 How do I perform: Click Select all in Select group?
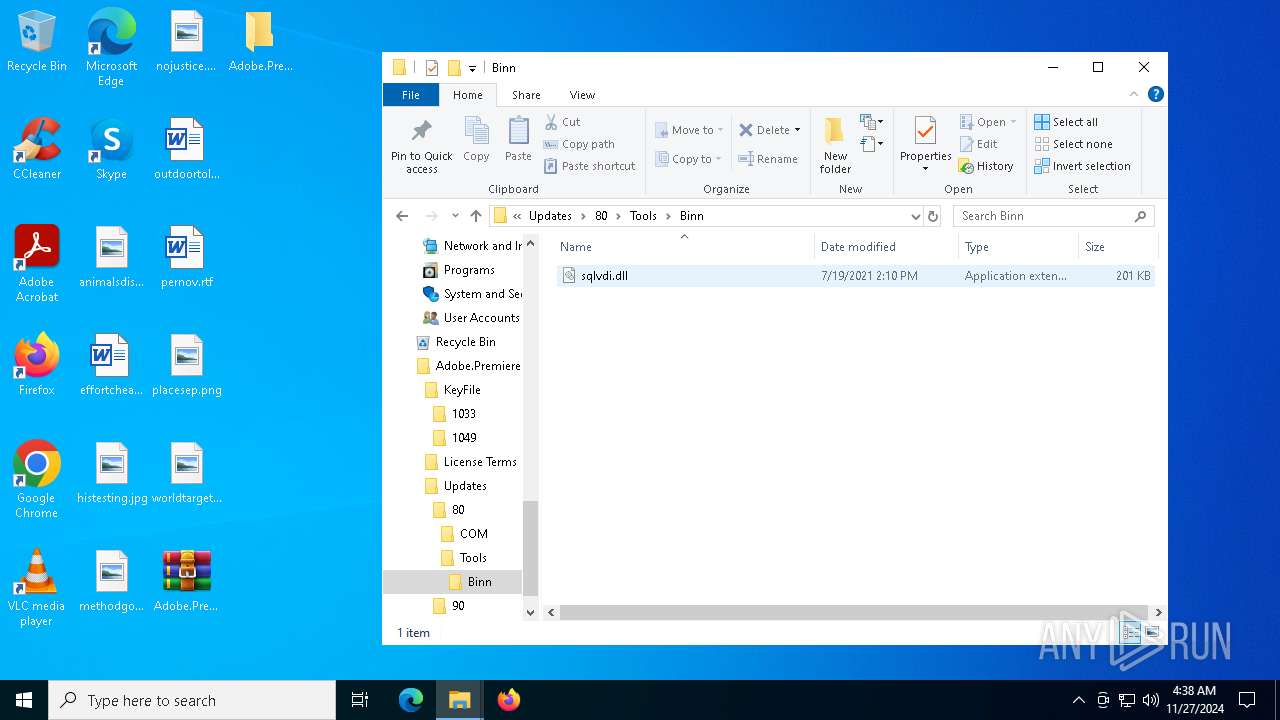click(1066, 122)
